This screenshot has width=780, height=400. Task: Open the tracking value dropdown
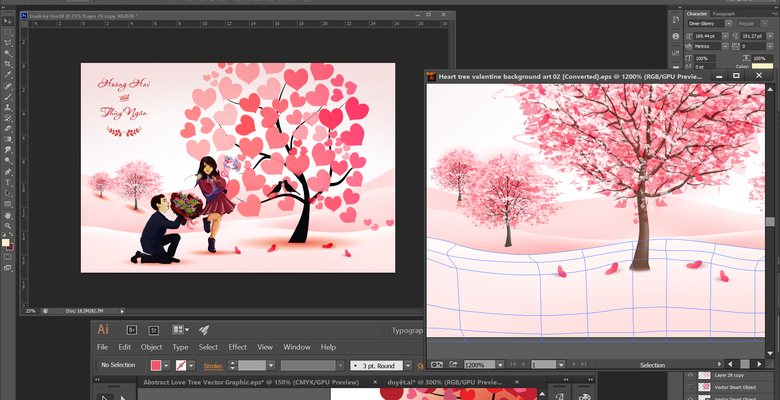point(770,46)
